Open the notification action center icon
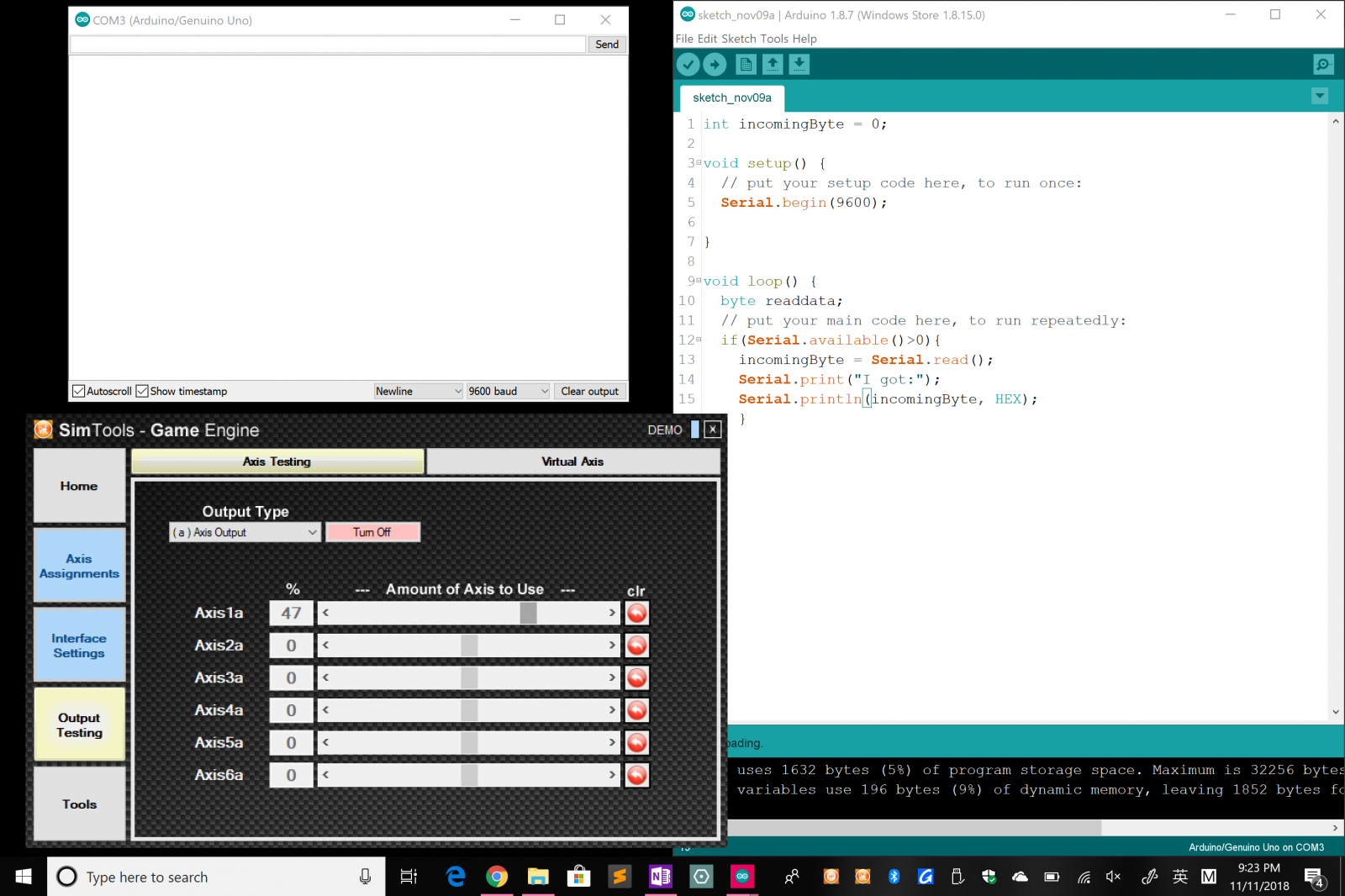The height and width of the screenshot is (896, 1345). [x=1315, y=878]
